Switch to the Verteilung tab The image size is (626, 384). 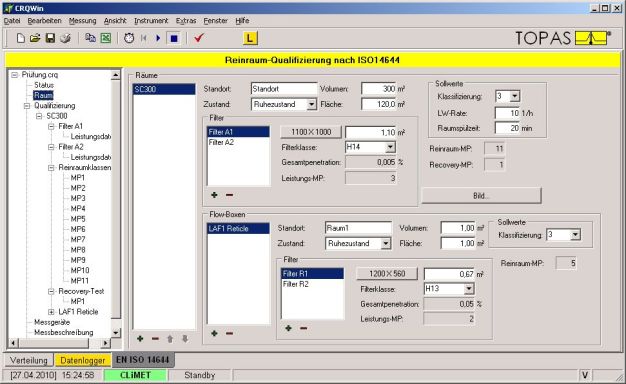tap(28, 360)
